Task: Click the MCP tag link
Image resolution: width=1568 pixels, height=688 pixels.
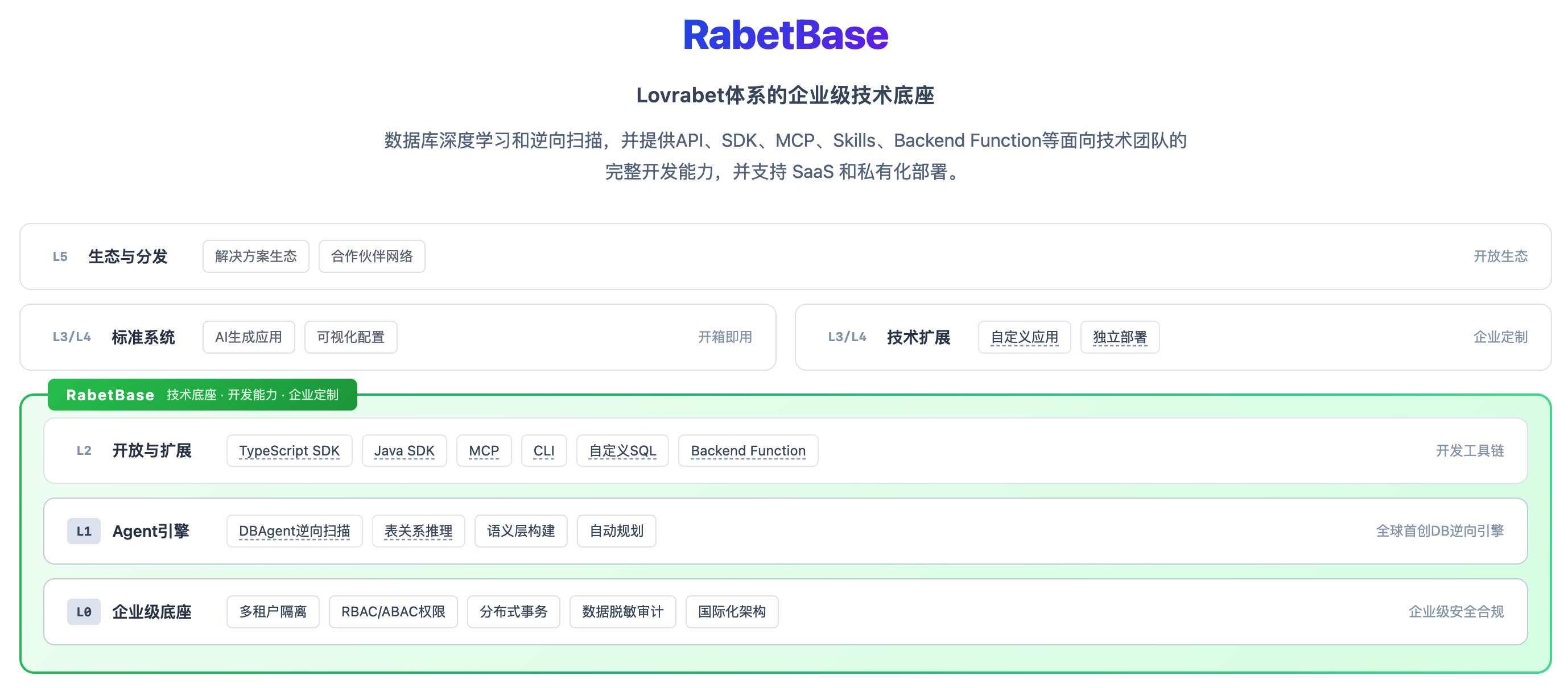Action: point(484,451)
